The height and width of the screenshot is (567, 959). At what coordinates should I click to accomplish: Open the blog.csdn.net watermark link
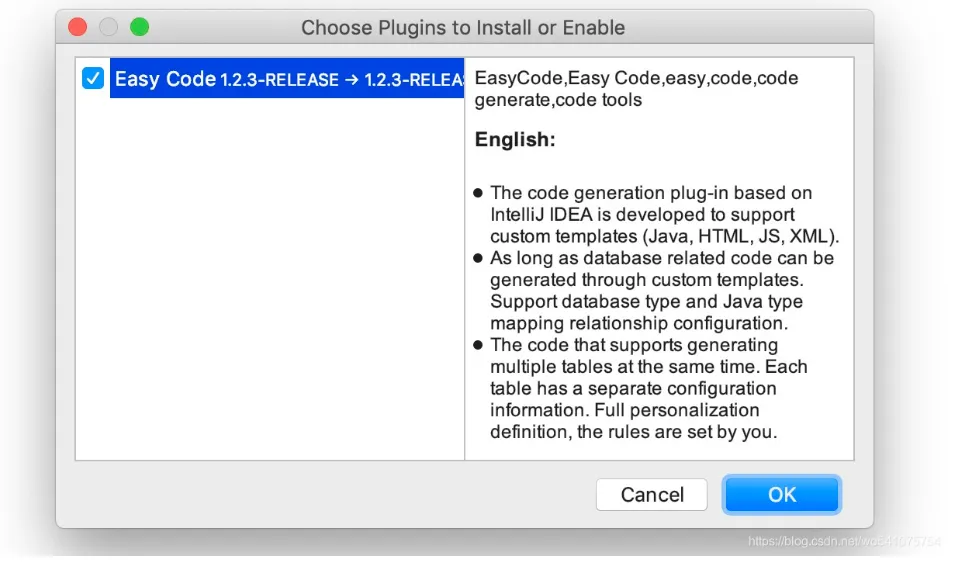843,541
